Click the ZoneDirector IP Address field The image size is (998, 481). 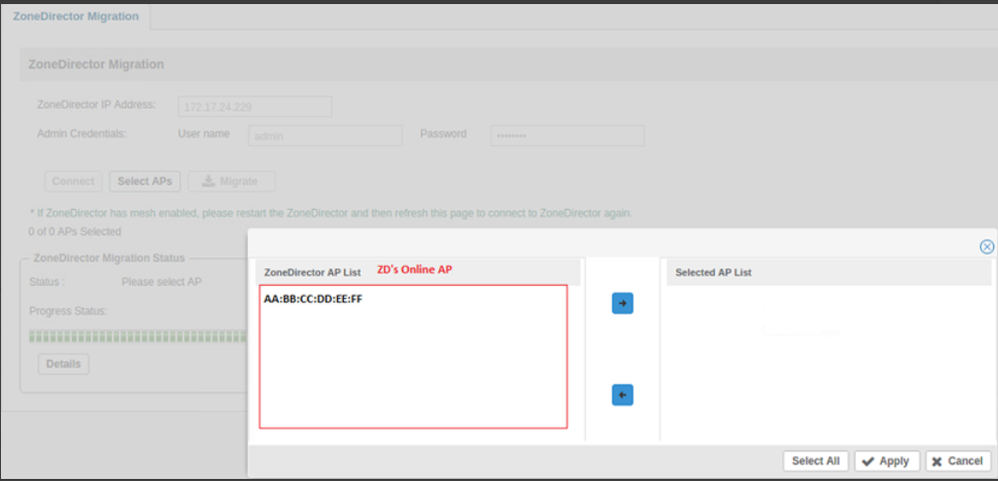(255, 106)
